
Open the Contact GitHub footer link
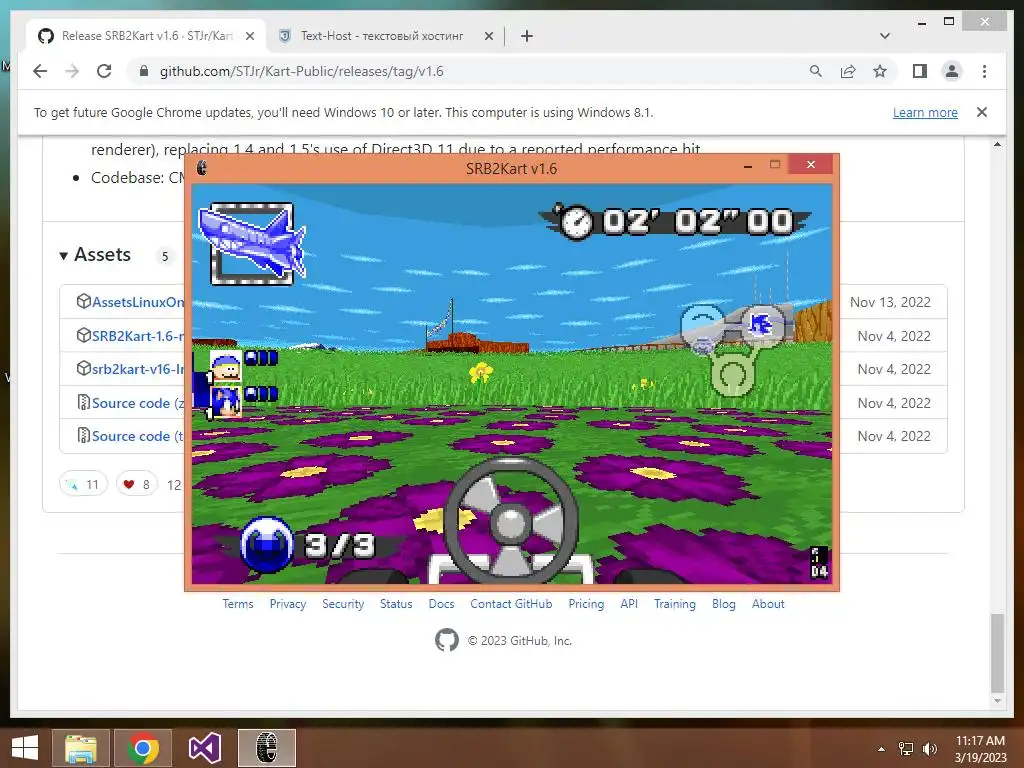pos(511,603)
